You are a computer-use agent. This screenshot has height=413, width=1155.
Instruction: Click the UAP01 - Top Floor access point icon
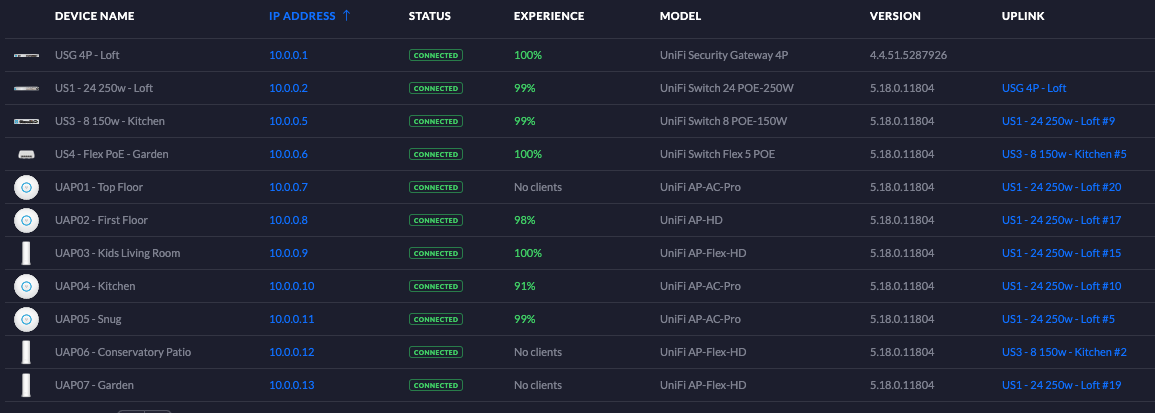click(x=26, y=187)
